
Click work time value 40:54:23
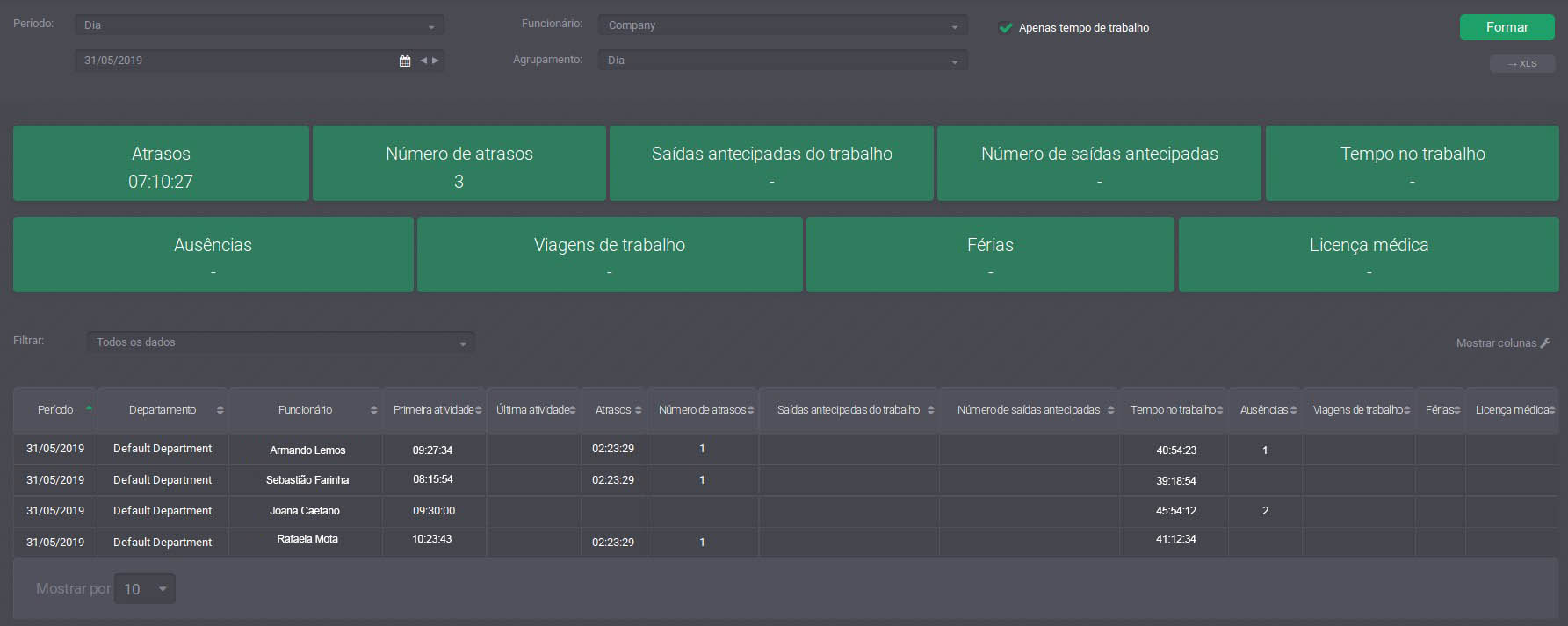click(1176, 450)
